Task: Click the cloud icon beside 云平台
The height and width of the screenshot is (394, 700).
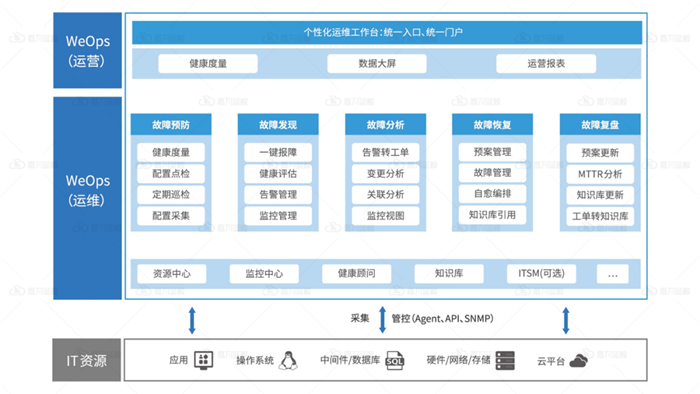Action: [578, 361]
